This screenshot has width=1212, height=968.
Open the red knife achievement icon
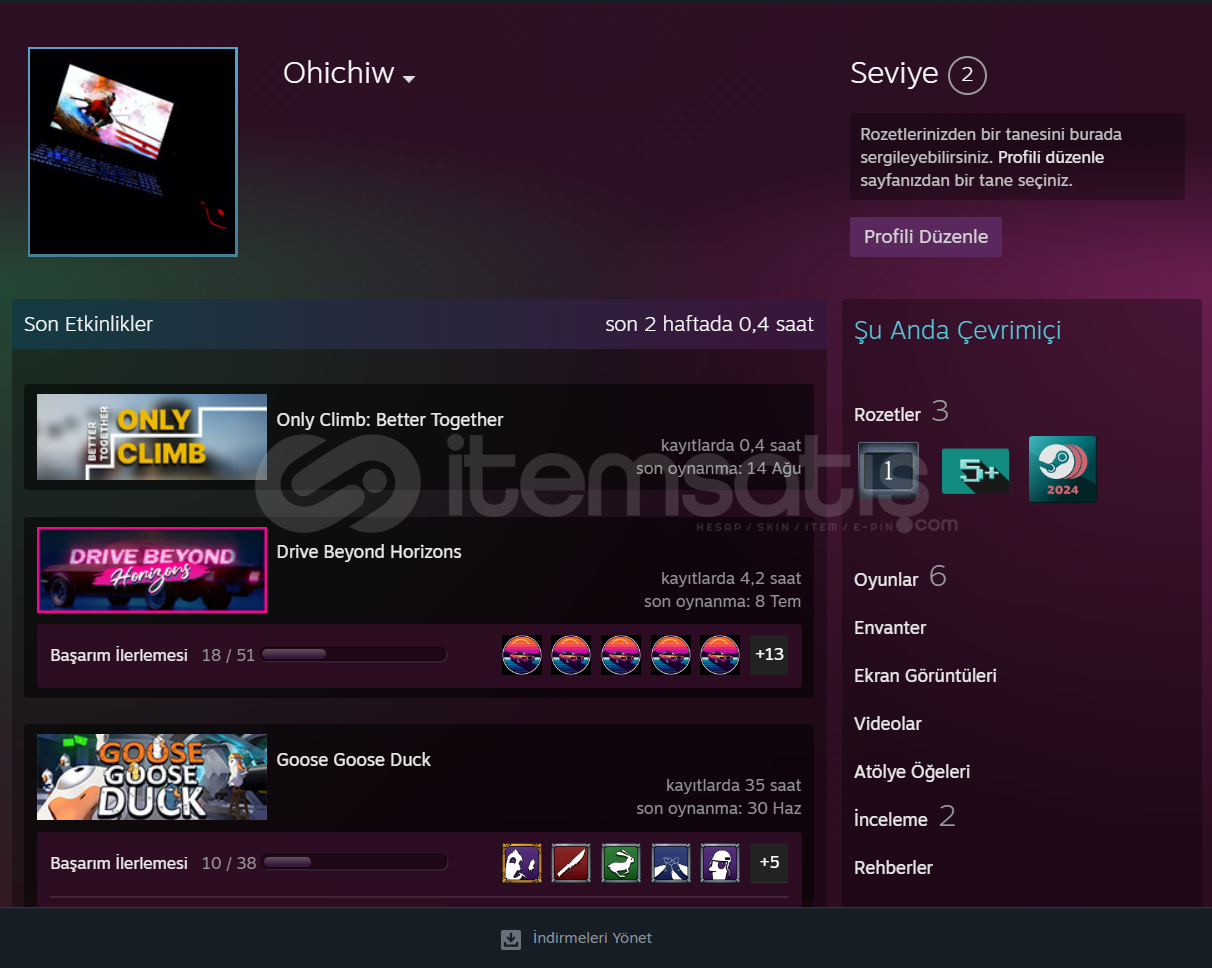click(x=571, y=863)
